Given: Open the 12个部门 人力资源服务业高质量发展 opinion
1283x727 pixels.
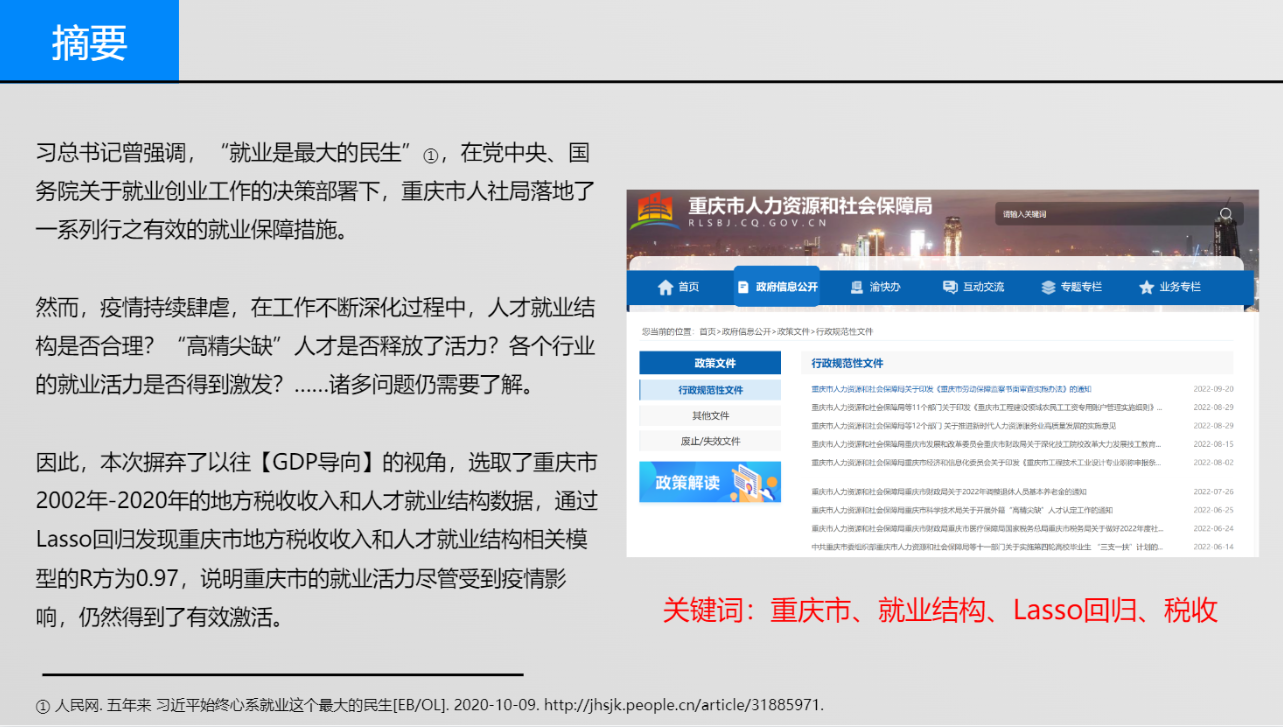Looking at the screenshot, I should pyautogui.click(x=966, y=426).
